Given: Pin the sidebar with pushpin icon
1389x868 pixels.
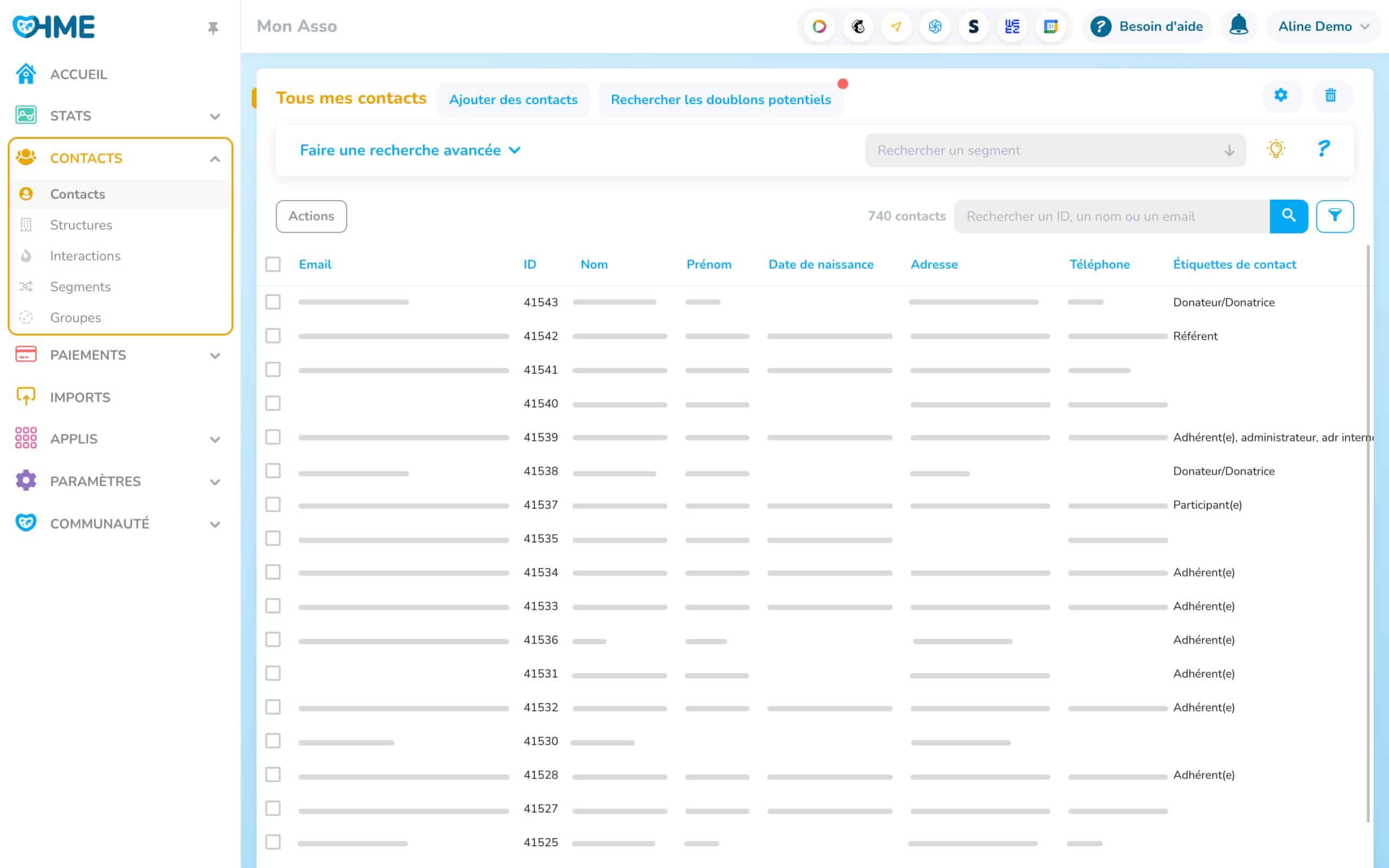Looking at the screenshot, I should coord(213,28).
